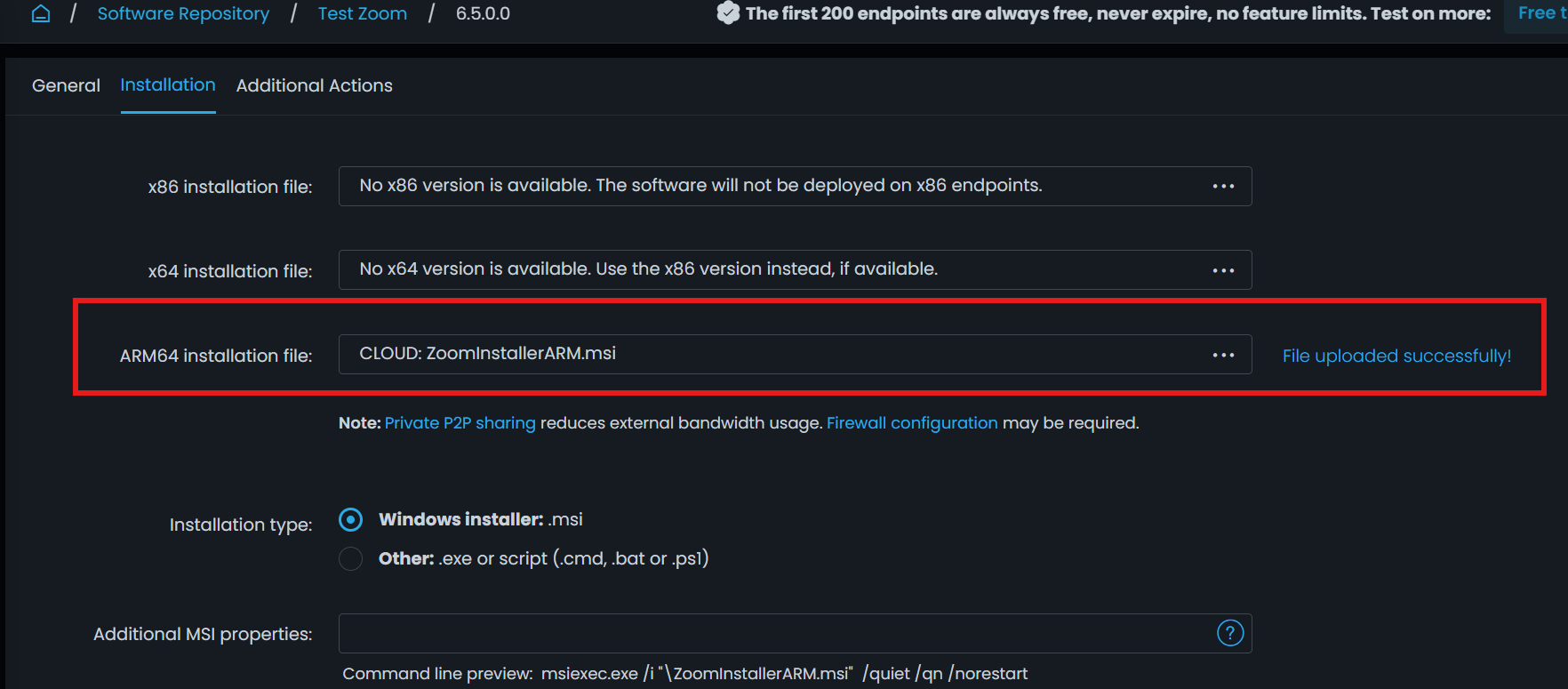Viewport: 1568px width, 689px height.
Task: Click the verified badge icon in banner
Action: click(x=728, y=13)
